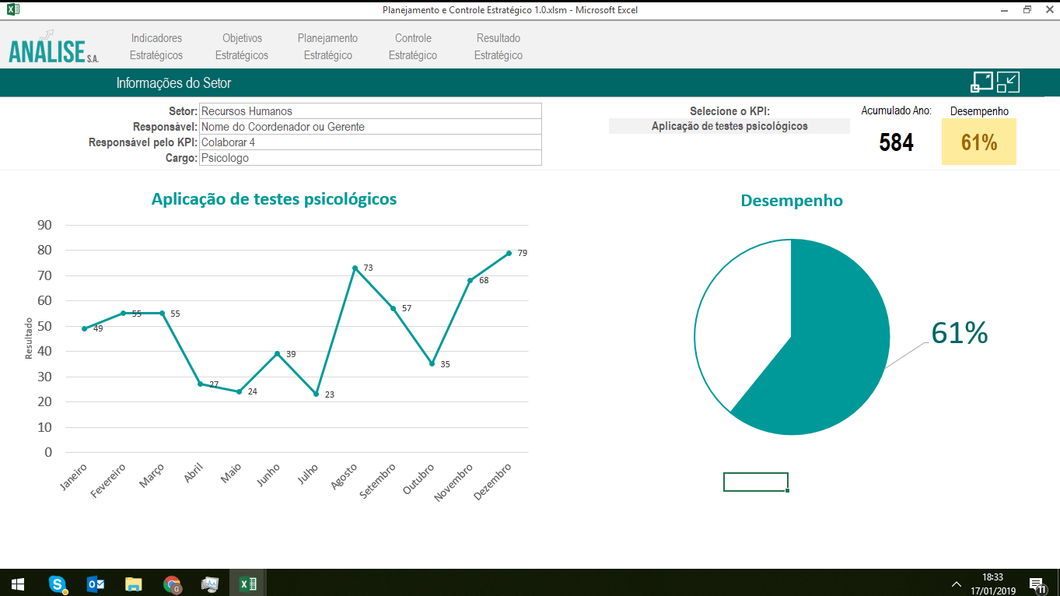Open Controle Estratégico menu
This screenshot has height=596, width=1060.
[413, 47]
